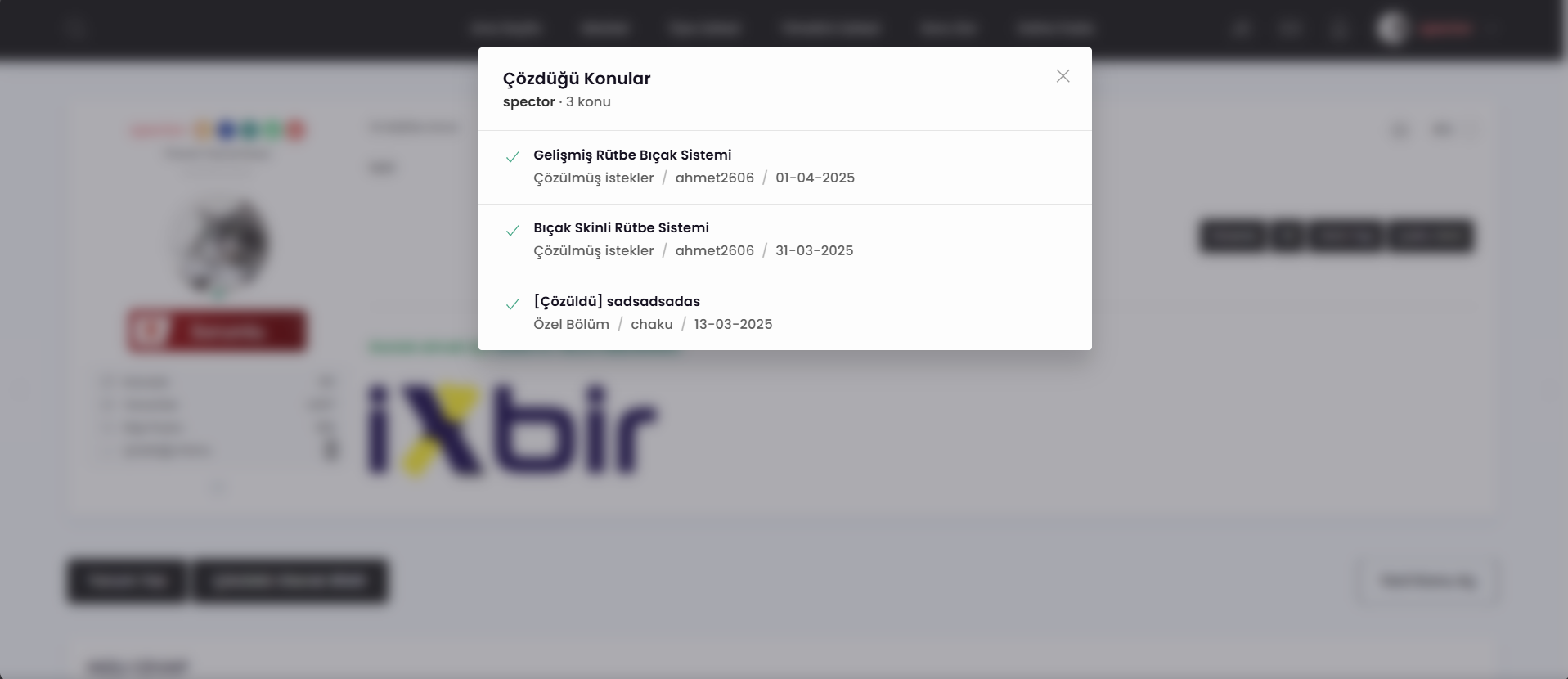Open topic Gelişmiş Rütbe Bıçak Sistemi
Viewport: 1568px width, 679px height.
click(x=632, y=155)
